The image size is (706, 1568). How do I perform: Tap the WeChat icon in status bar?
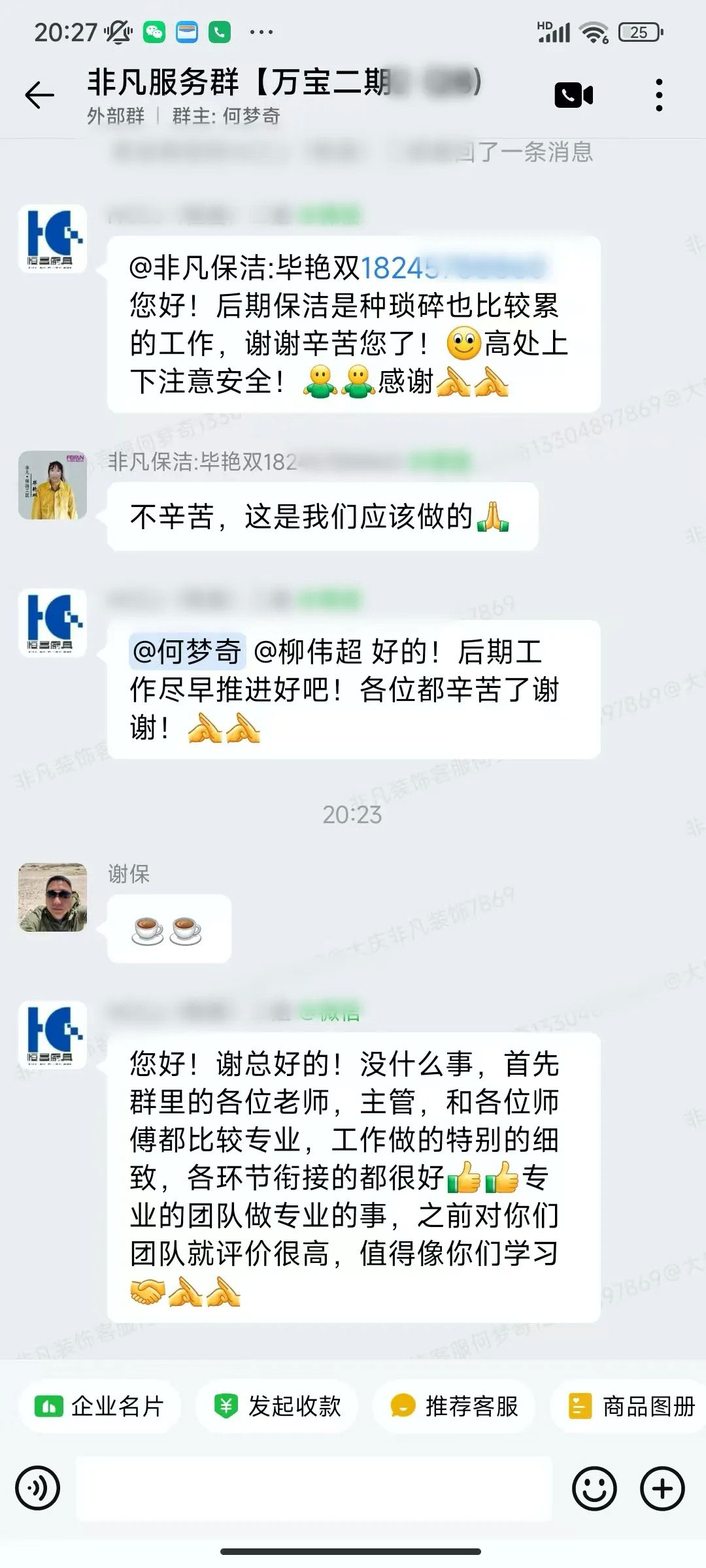(154, 32)
